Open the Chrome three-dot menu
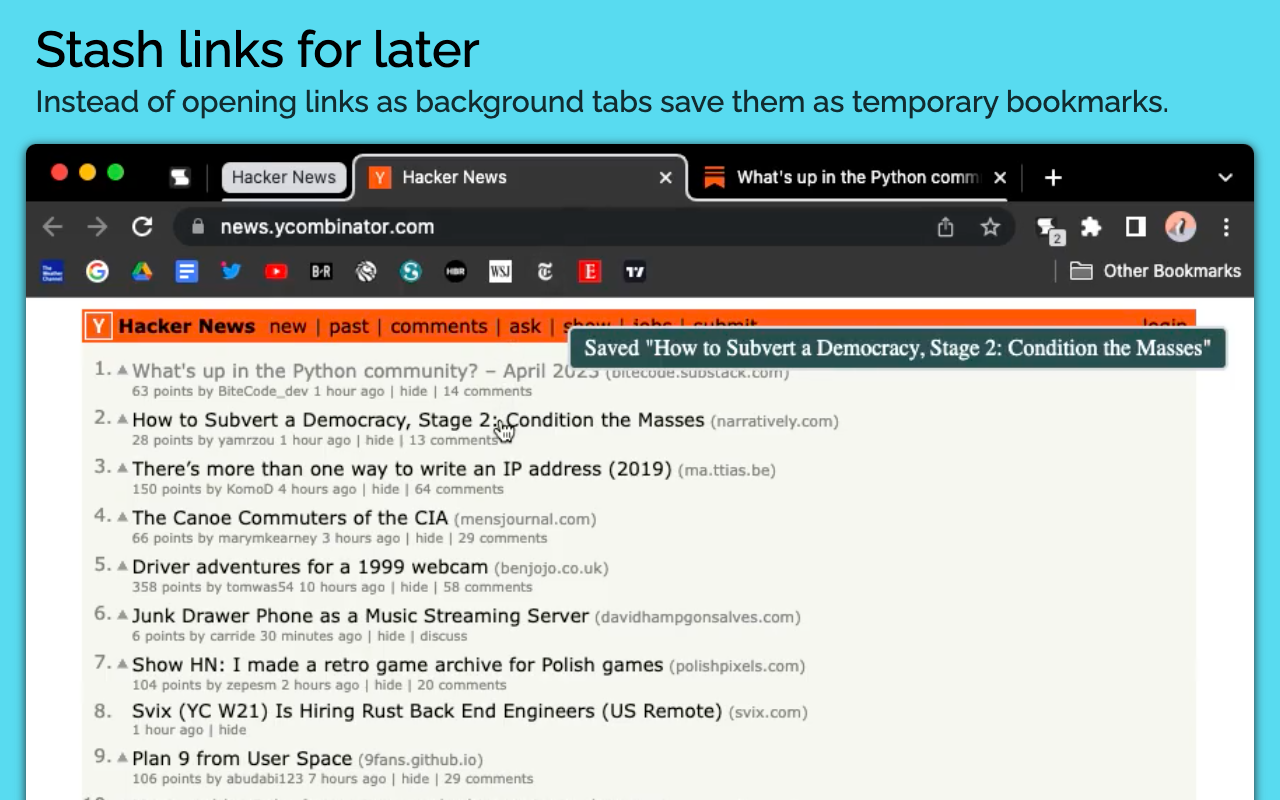Image resolution: width=1280 pixels, height=800 pixels. [1226, 227]
